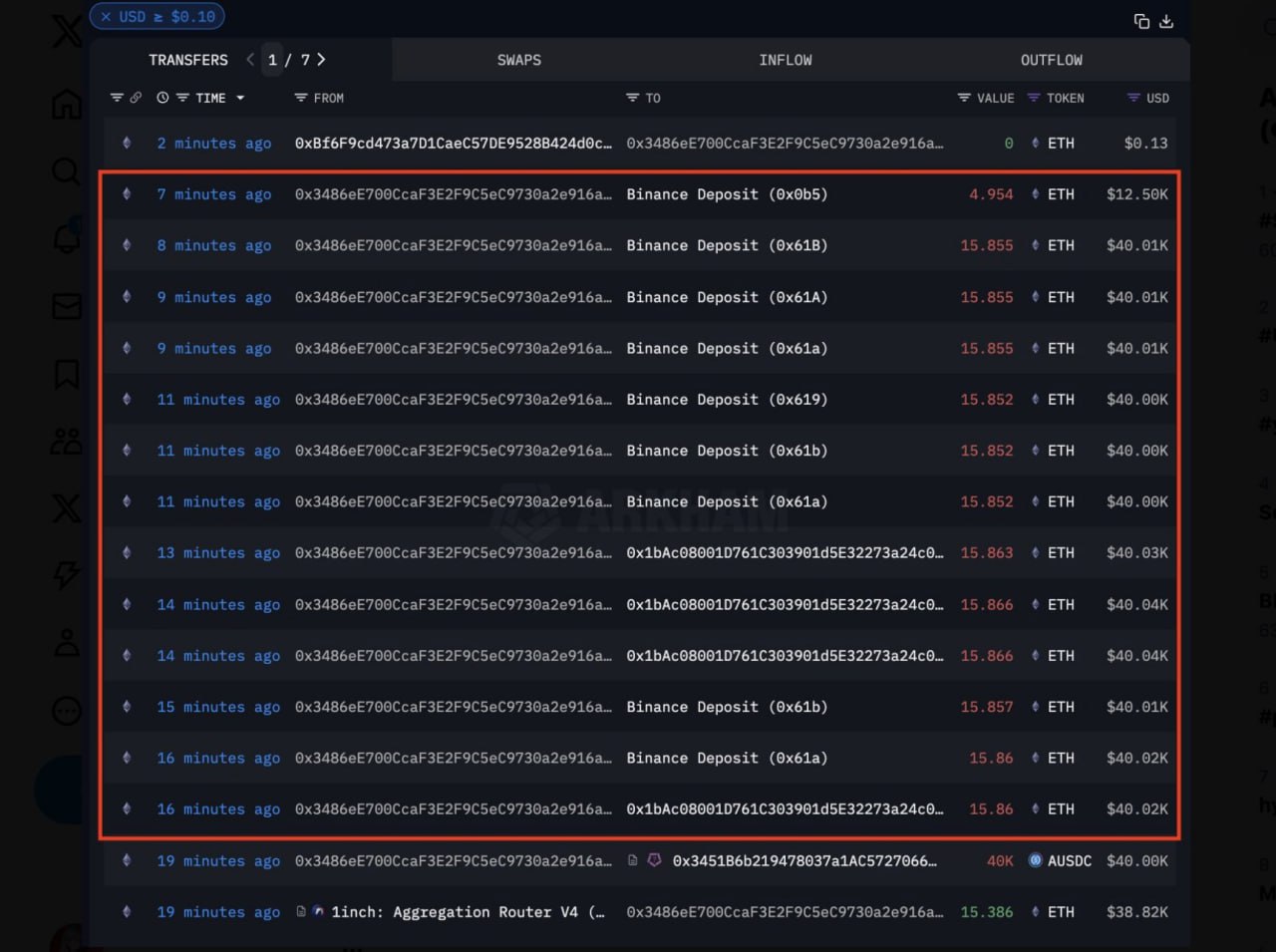Screen dimensions: 1276x952
Task: Select the value 15.863
Action: coord(987,553)
